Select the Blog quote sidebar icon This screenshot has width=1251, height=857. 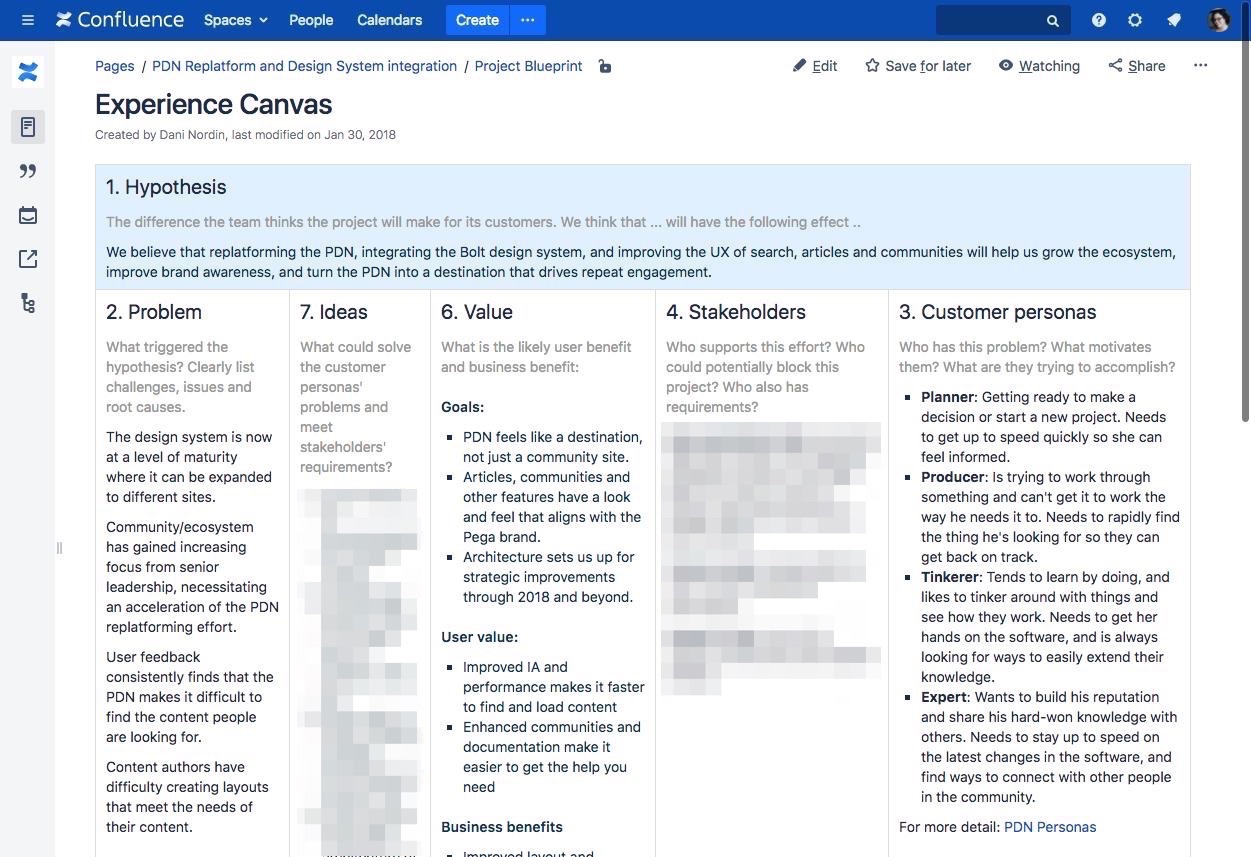pyautogui.click(x=28, y=171)
